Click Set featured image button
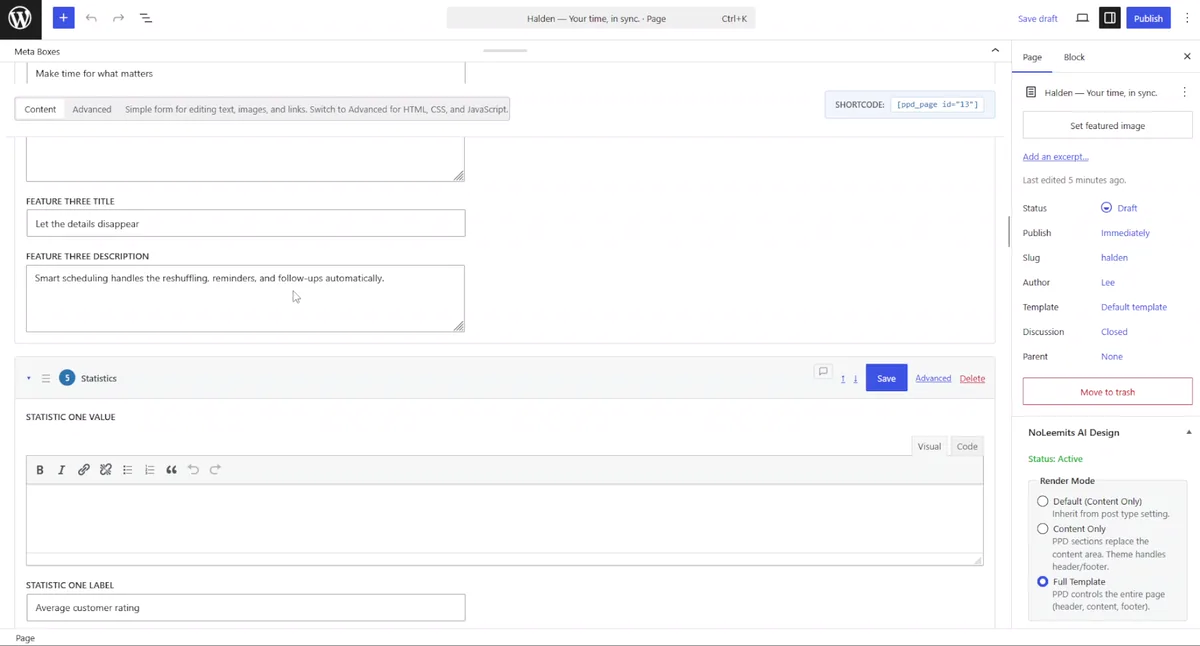 pyautogui.click(x=1107, y=126)
